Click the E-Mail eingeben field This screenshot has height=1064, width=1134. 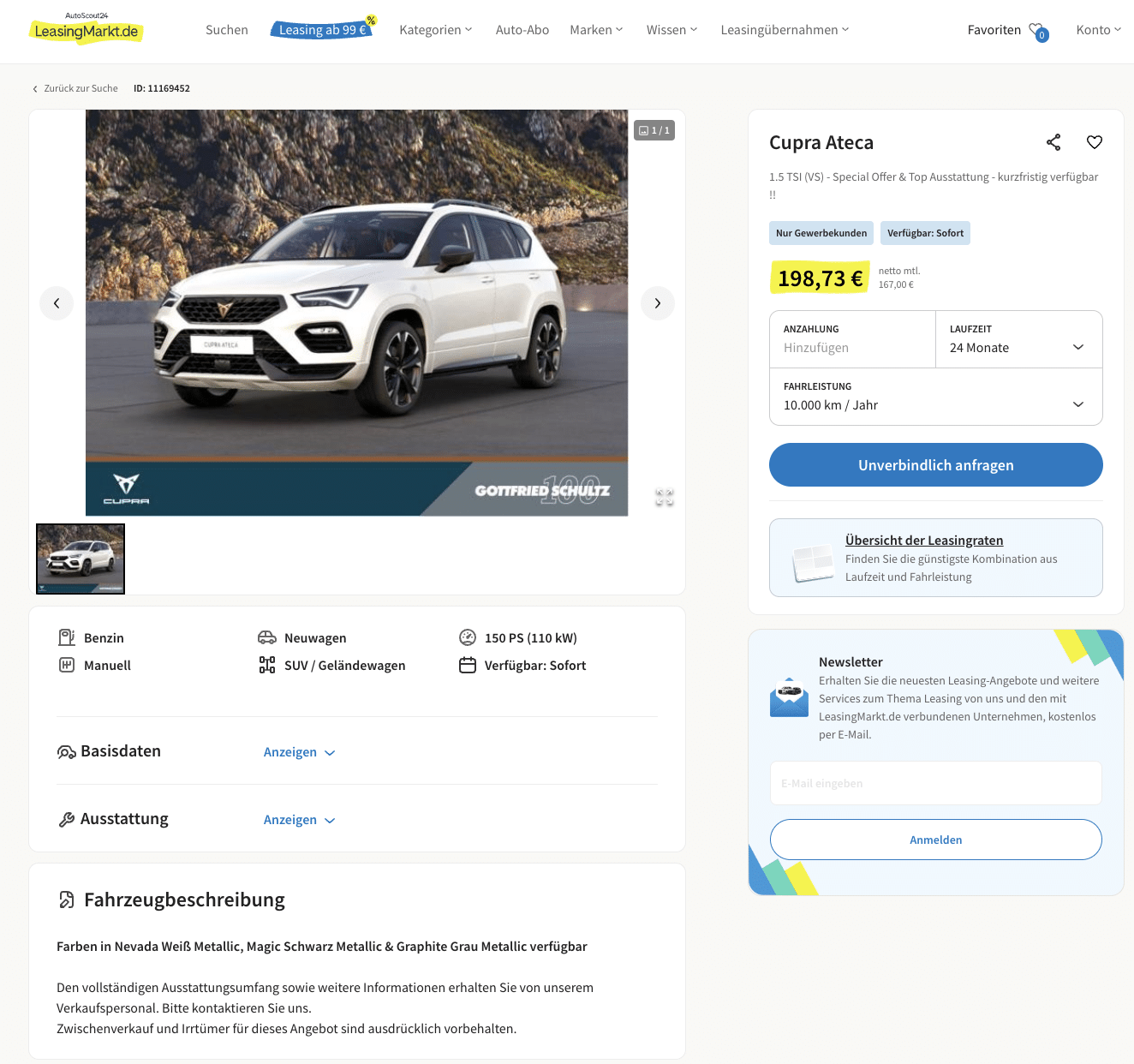(936, 783)
